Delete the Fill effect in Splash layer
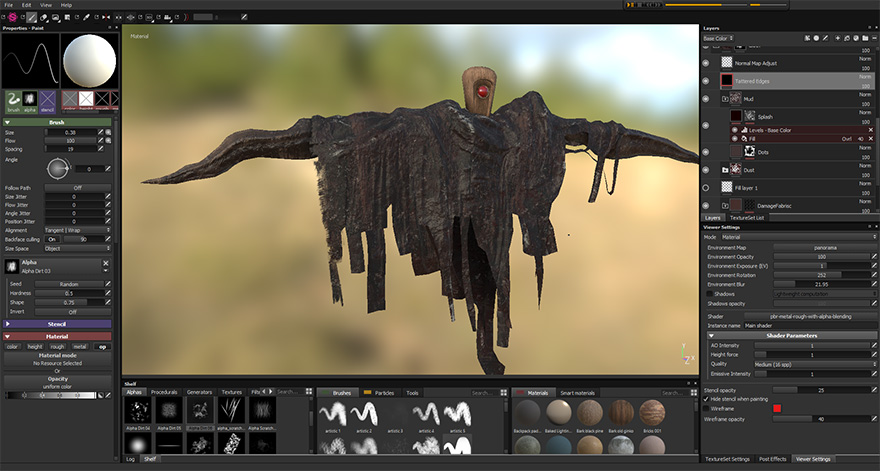The image size is (880, 471). point(871,139)
